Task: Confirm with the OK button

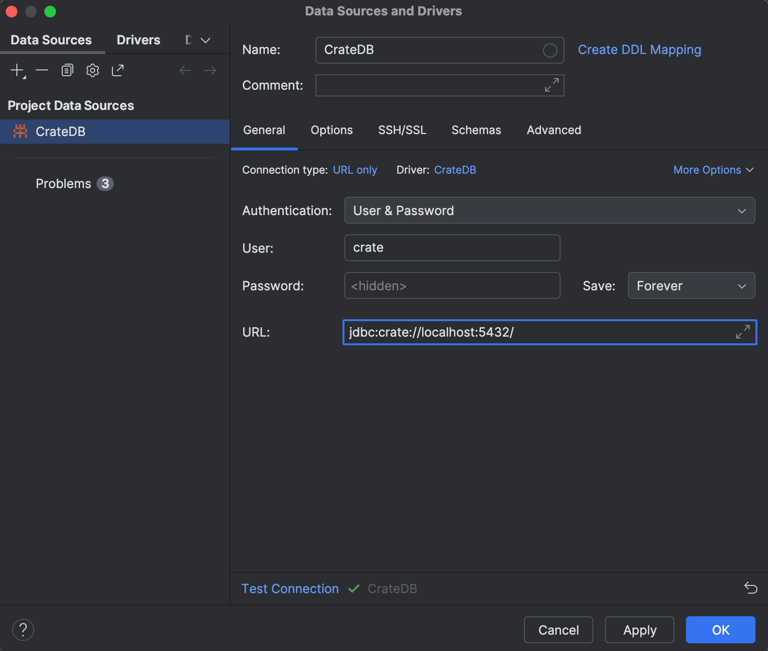Action: [x=720, y=630]
